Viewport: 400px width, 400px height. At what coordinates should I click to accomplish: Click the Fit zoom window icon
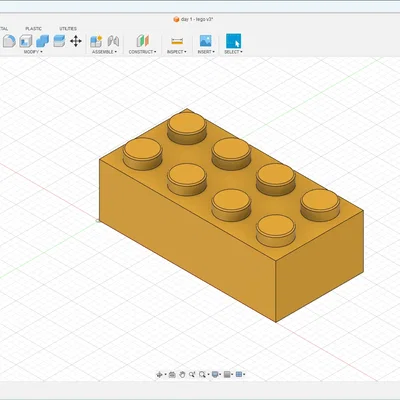click(x=202, y=375)
